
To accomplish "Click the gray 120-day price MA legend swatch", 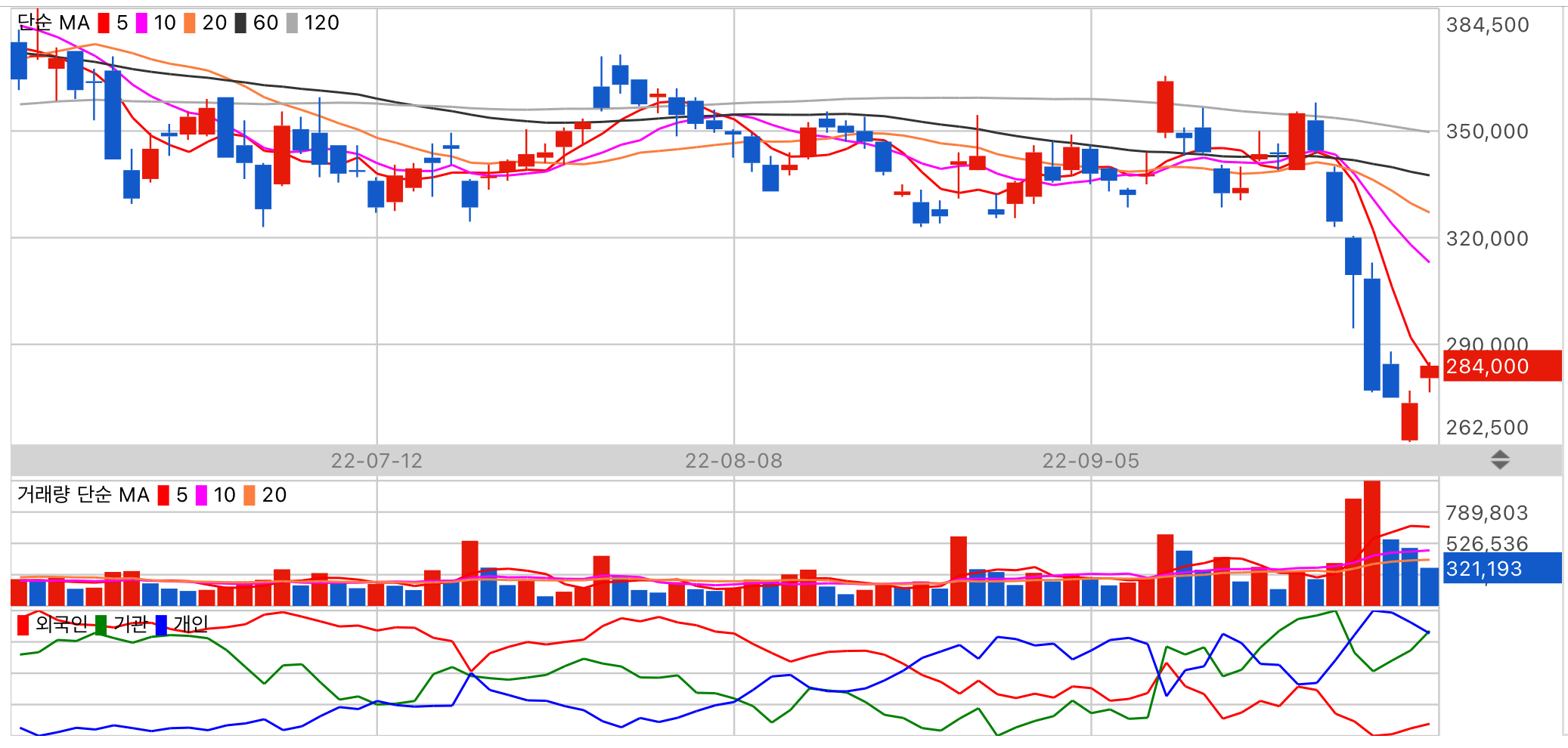I will pyautogui.click(x=292, y=23).
